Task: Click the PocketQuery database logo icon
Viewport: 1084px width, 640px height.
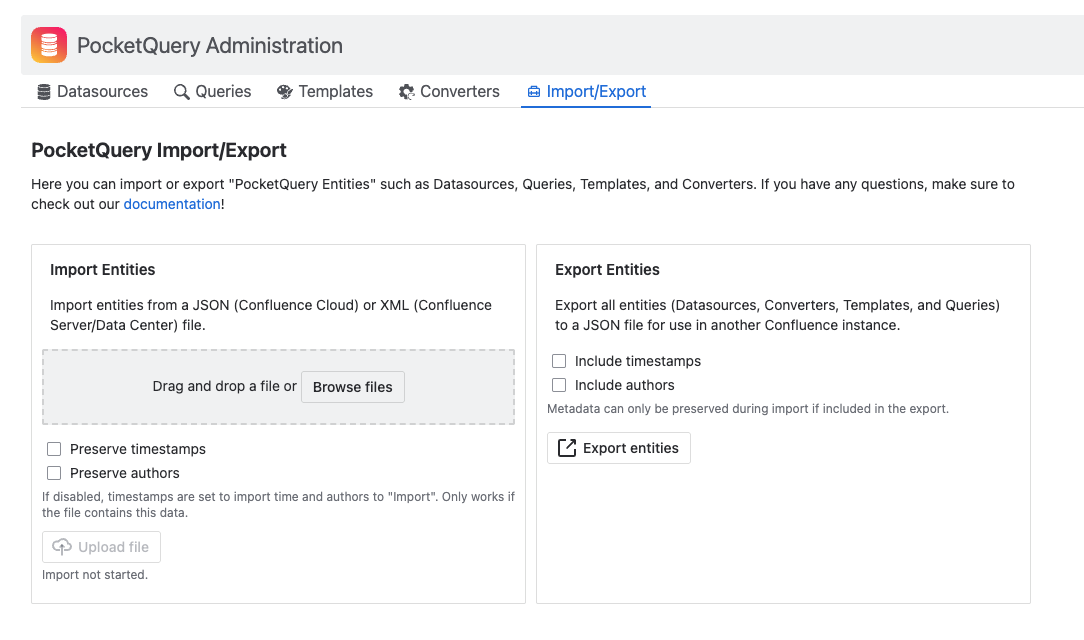Action: click(x=49, y=45)
